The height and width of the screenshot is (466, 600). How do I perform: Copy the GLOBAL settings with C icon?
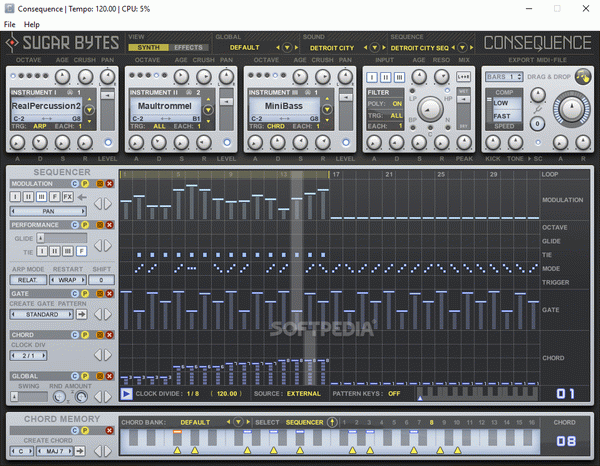tap(75, 376)
